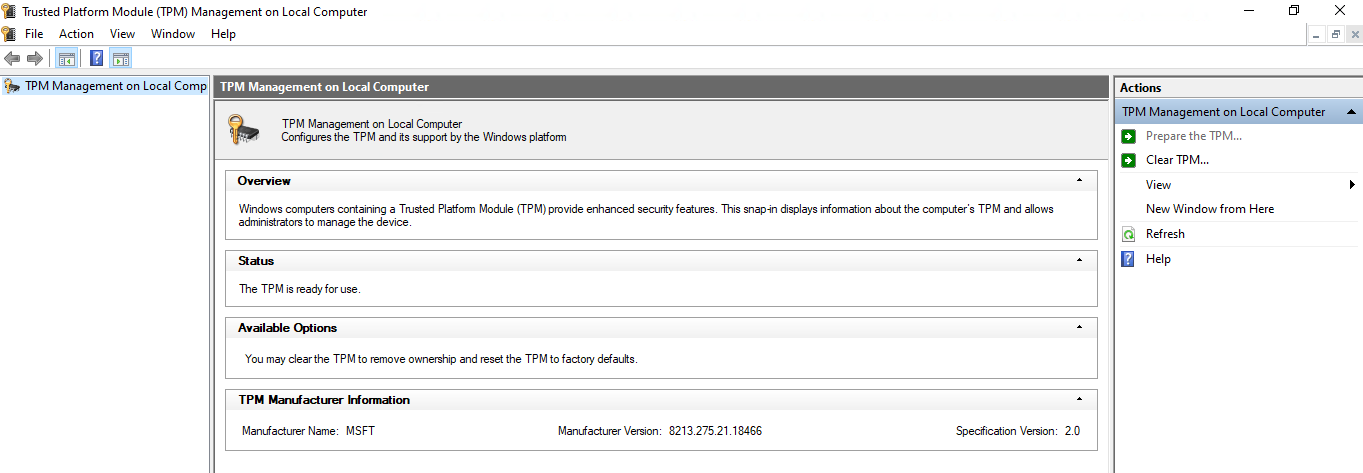Screen dimensions: 1363x473
Task: Collapse the TPM Manufacturer Information section
Action: click(x=1079, y=400)
